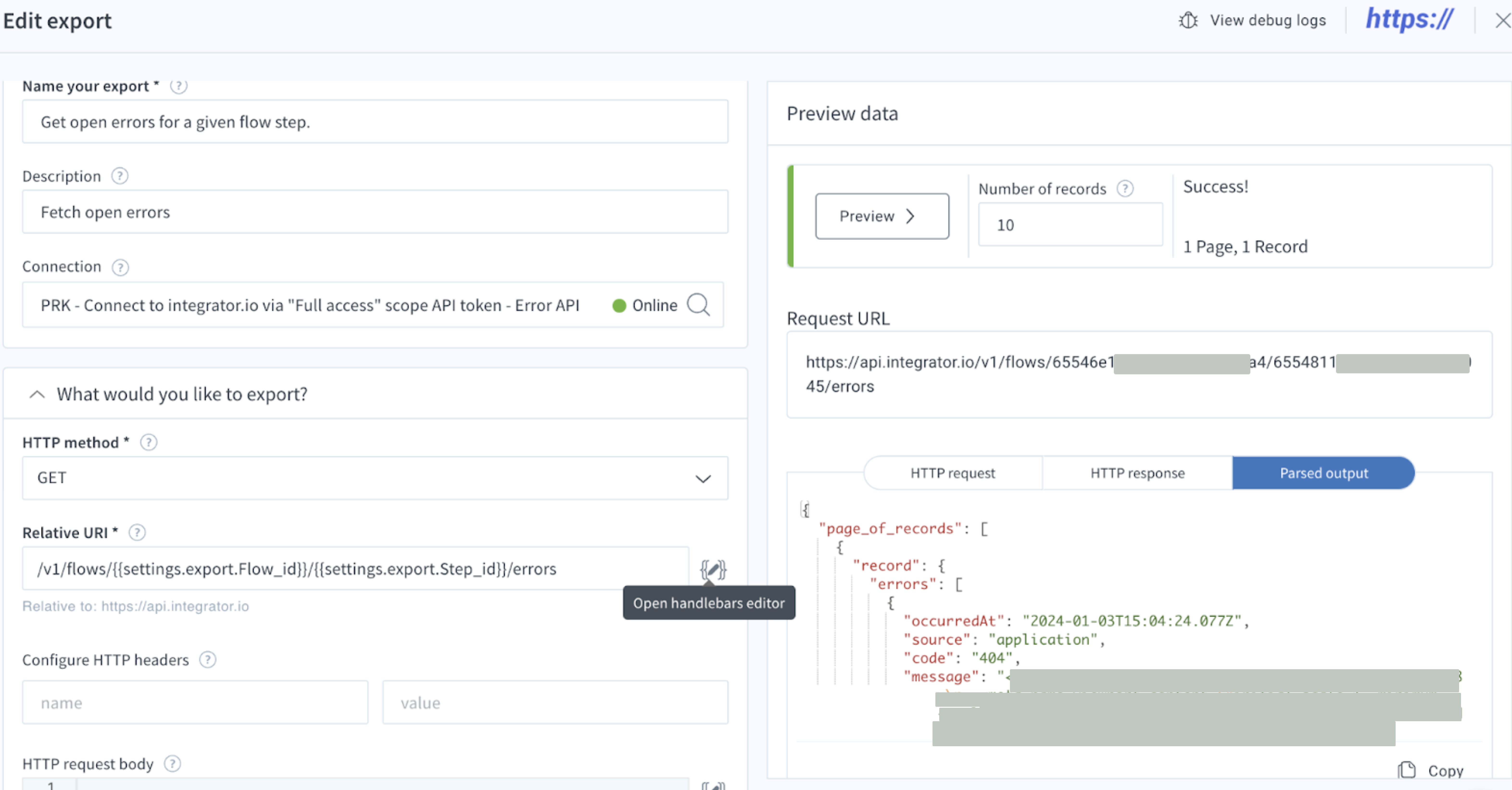Screen dimensions: 1512x790
Task: Show help for Connection field
Action: tap(120, 267)
